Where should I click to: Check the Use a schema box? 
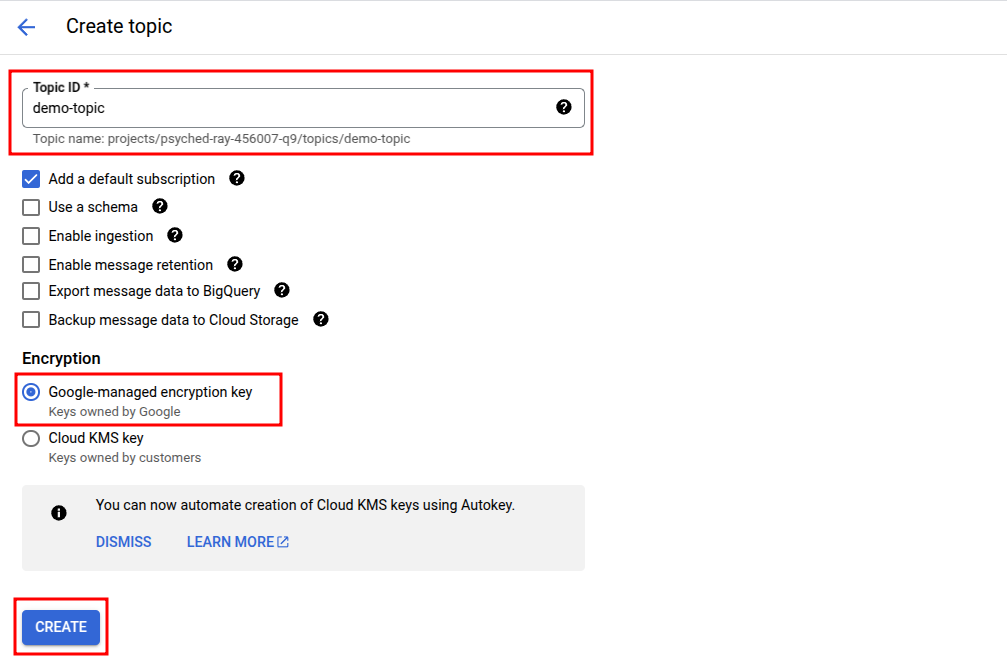(x=31, y=207)
